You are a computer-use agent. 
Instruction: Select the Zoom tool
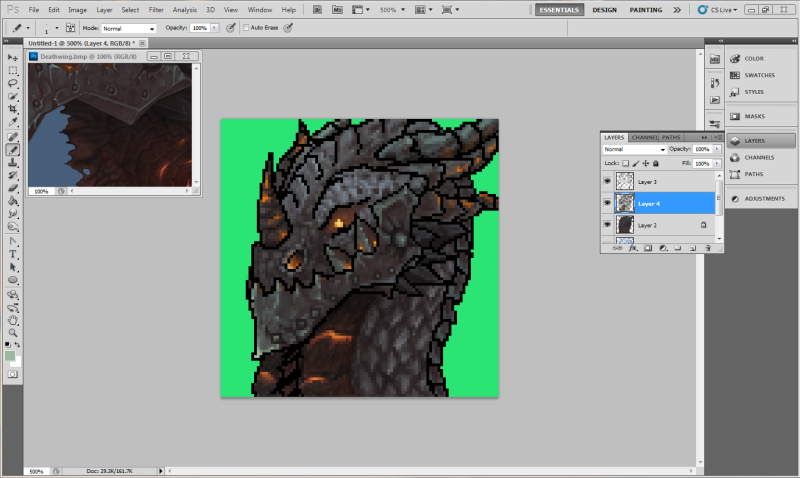point(13,333)
